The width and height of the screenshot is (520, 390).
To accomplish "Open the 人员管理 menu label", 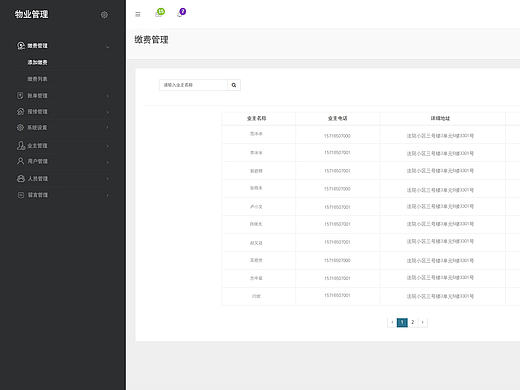I will coord(38,179).
